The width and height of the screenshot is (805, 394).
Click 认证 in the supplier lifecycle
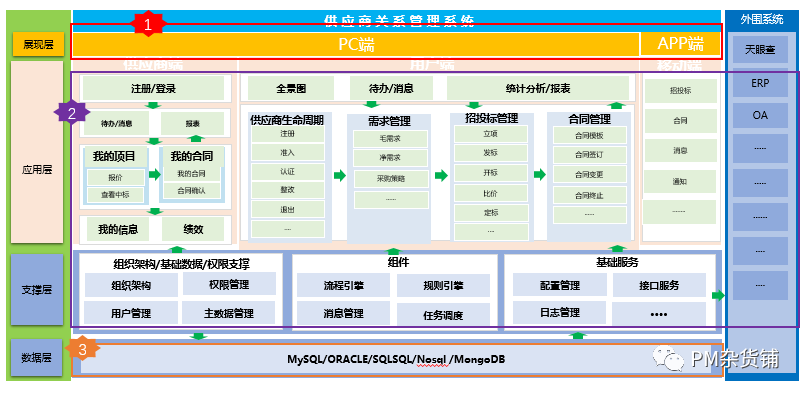coord(288,172)
